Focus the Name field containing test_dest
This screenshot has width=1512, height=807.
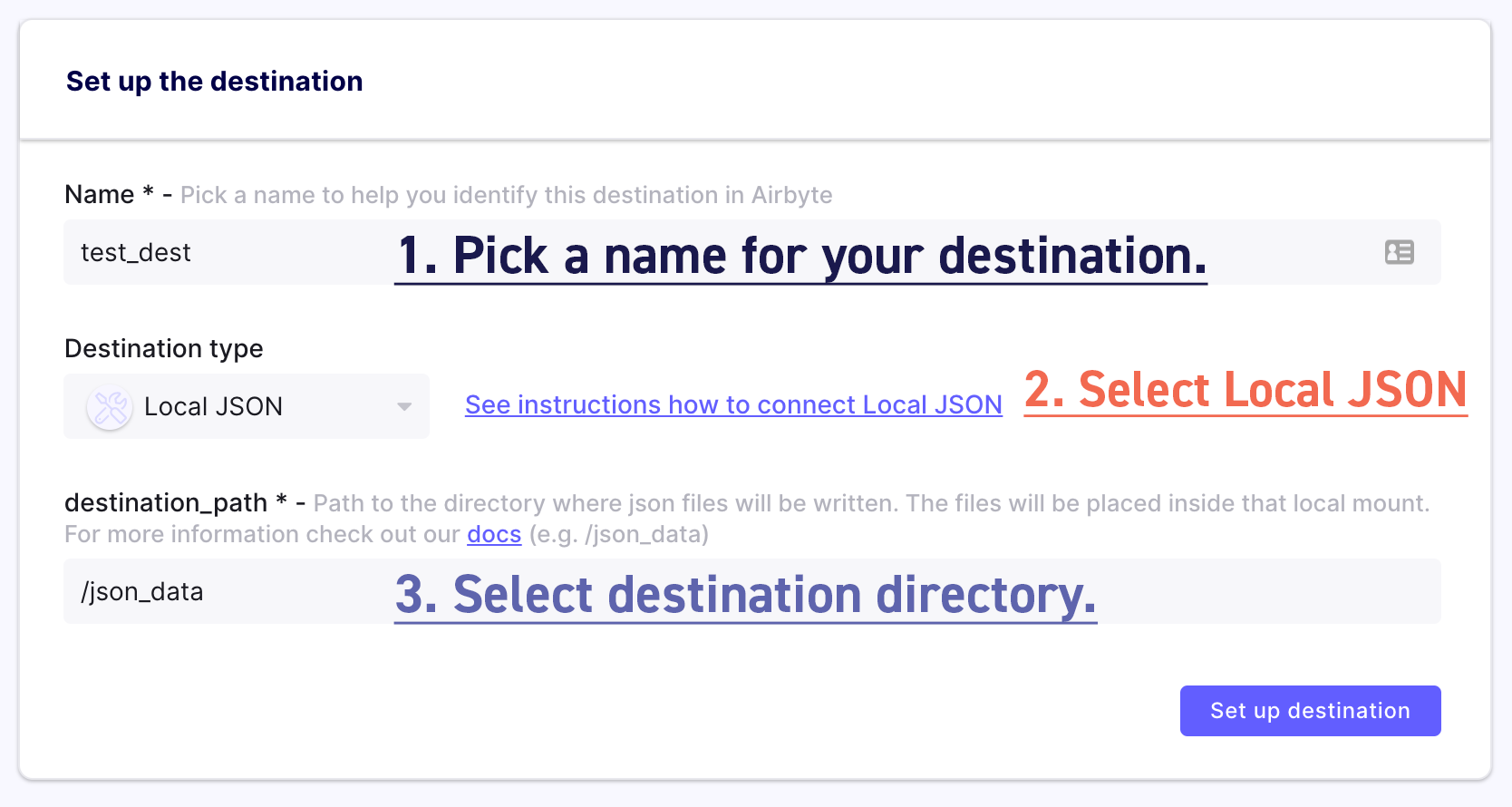(227, 252)
